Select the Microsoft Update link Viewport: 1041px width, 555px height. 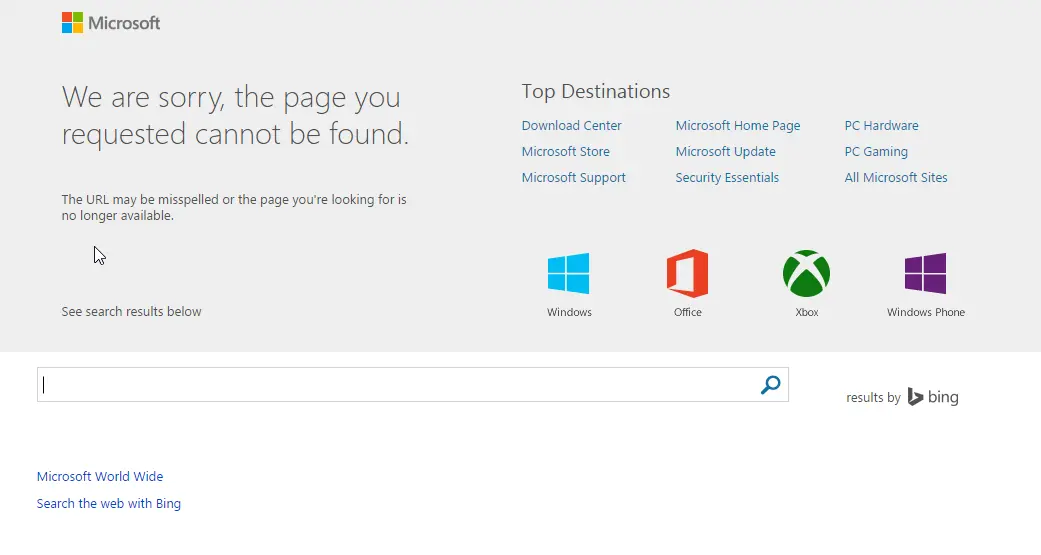point(725,152)
